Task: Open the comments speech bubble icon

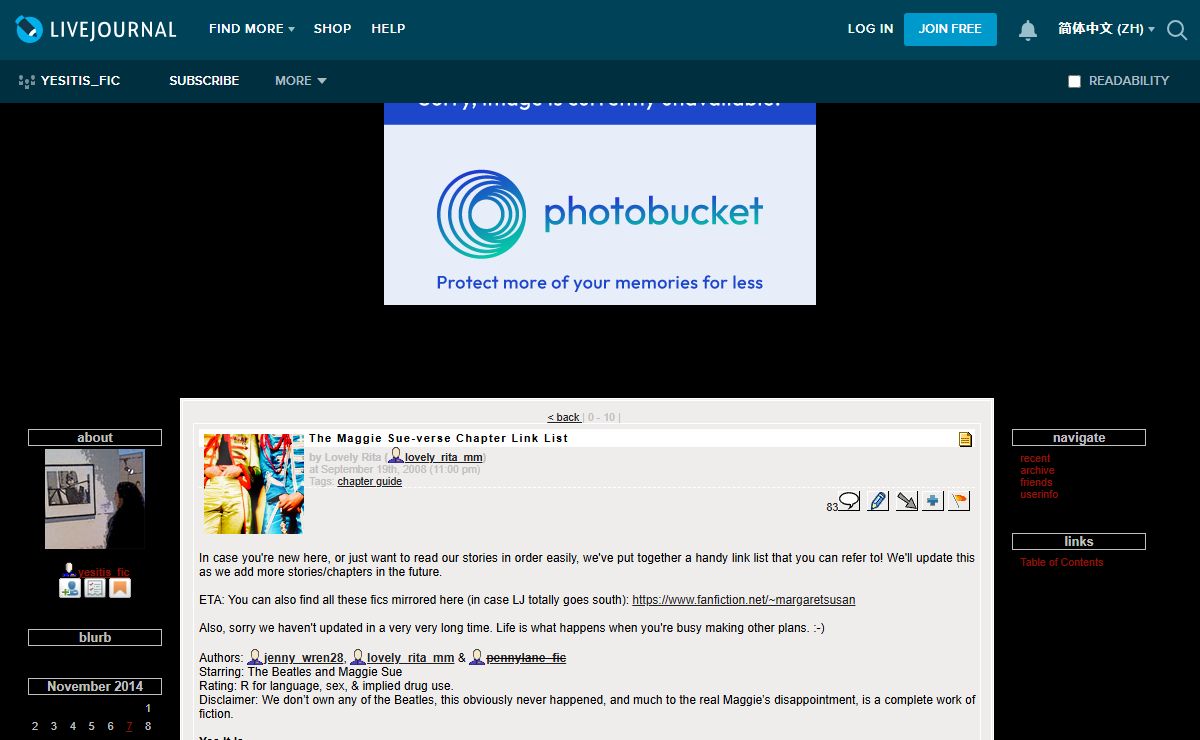Action: pyautogui.click(x=849, y=501)
